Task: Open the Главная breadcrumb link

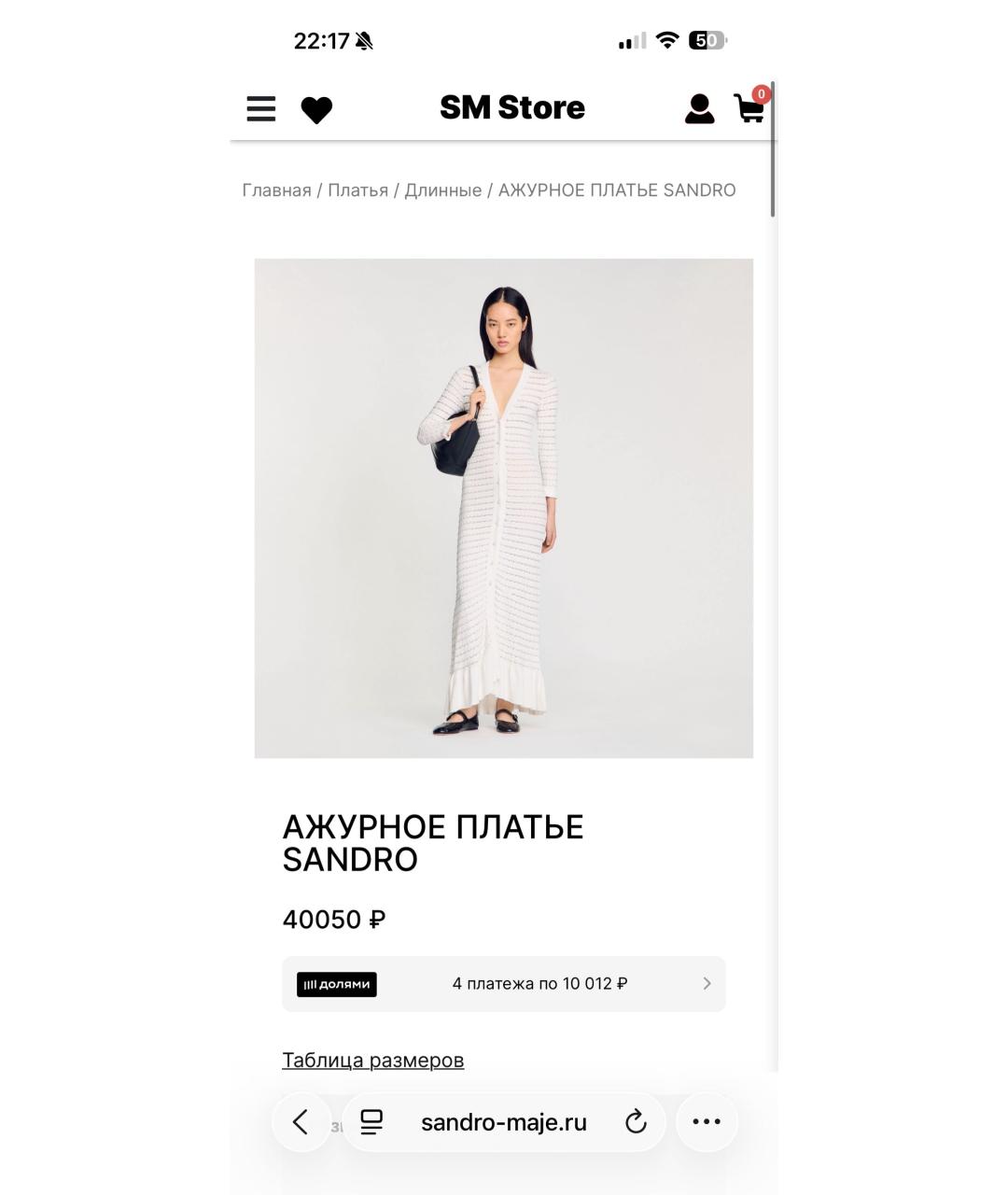Action: [276, 190]
